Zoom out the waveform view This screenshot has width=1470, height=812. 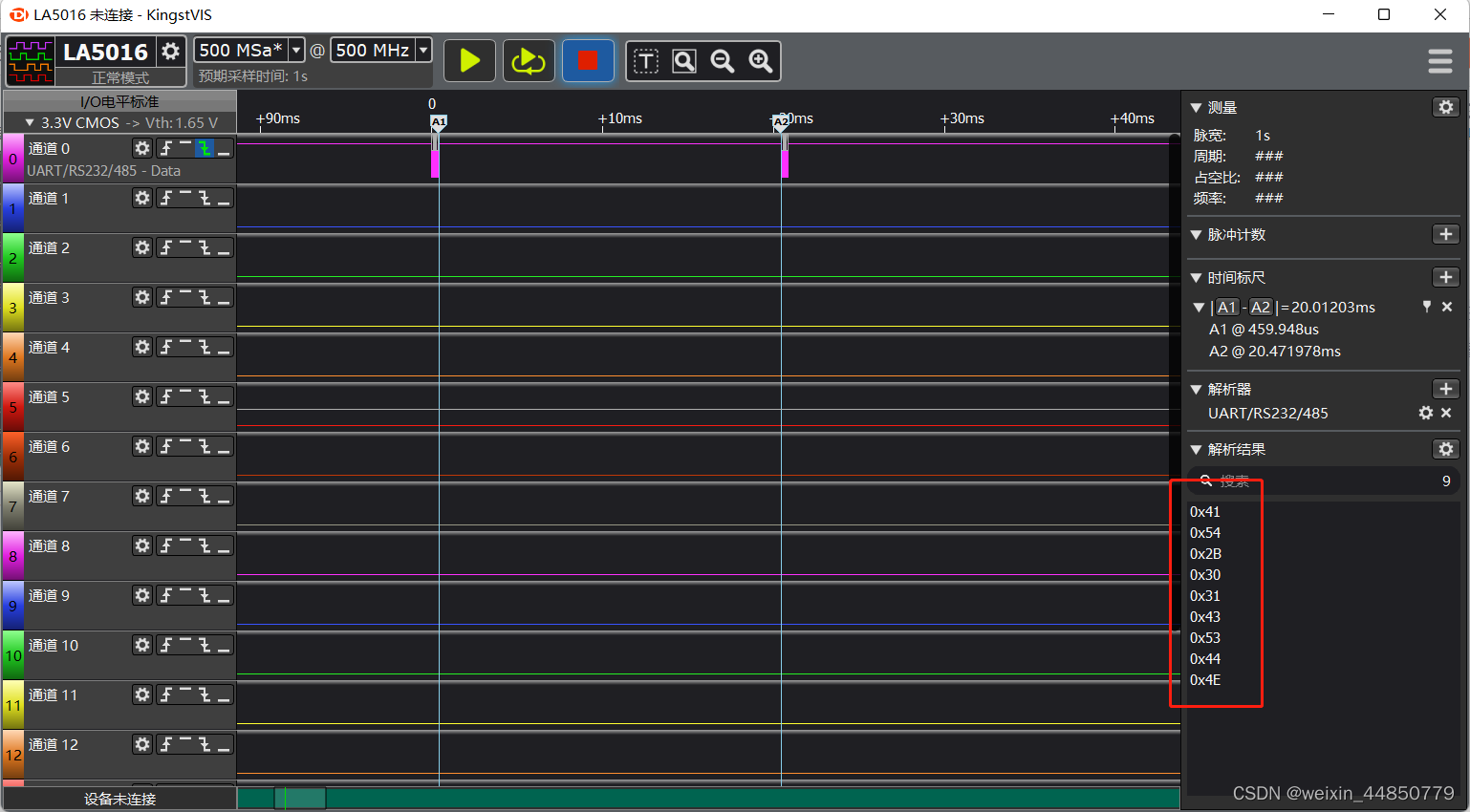pos(723,61)
